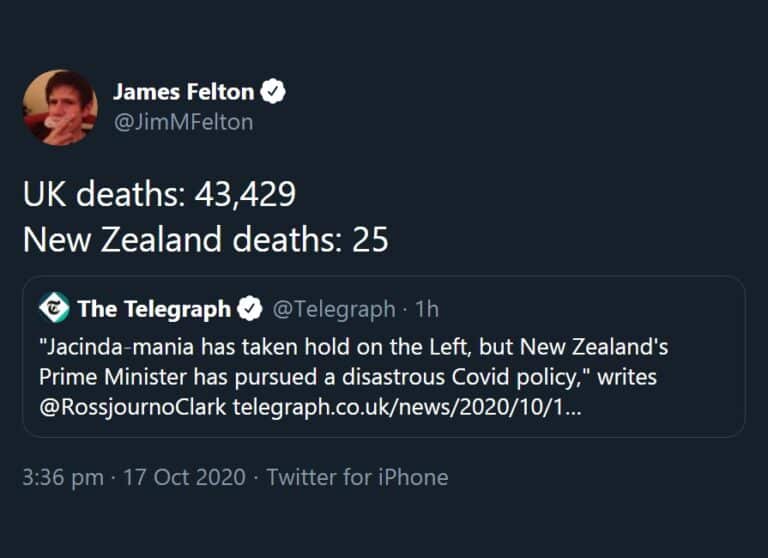Screen dimensions: 768x558
Task: Click The Telegraph logo avatar
Action: pos(54,309)
